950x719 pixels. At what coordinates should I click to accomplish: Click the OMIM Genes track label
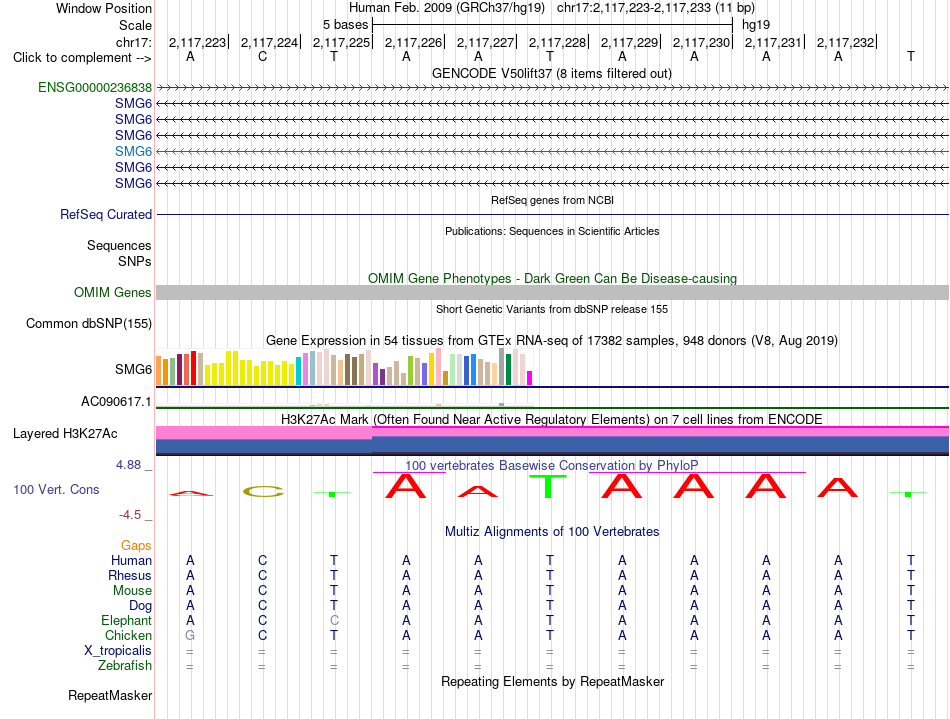tap(113, 293)
